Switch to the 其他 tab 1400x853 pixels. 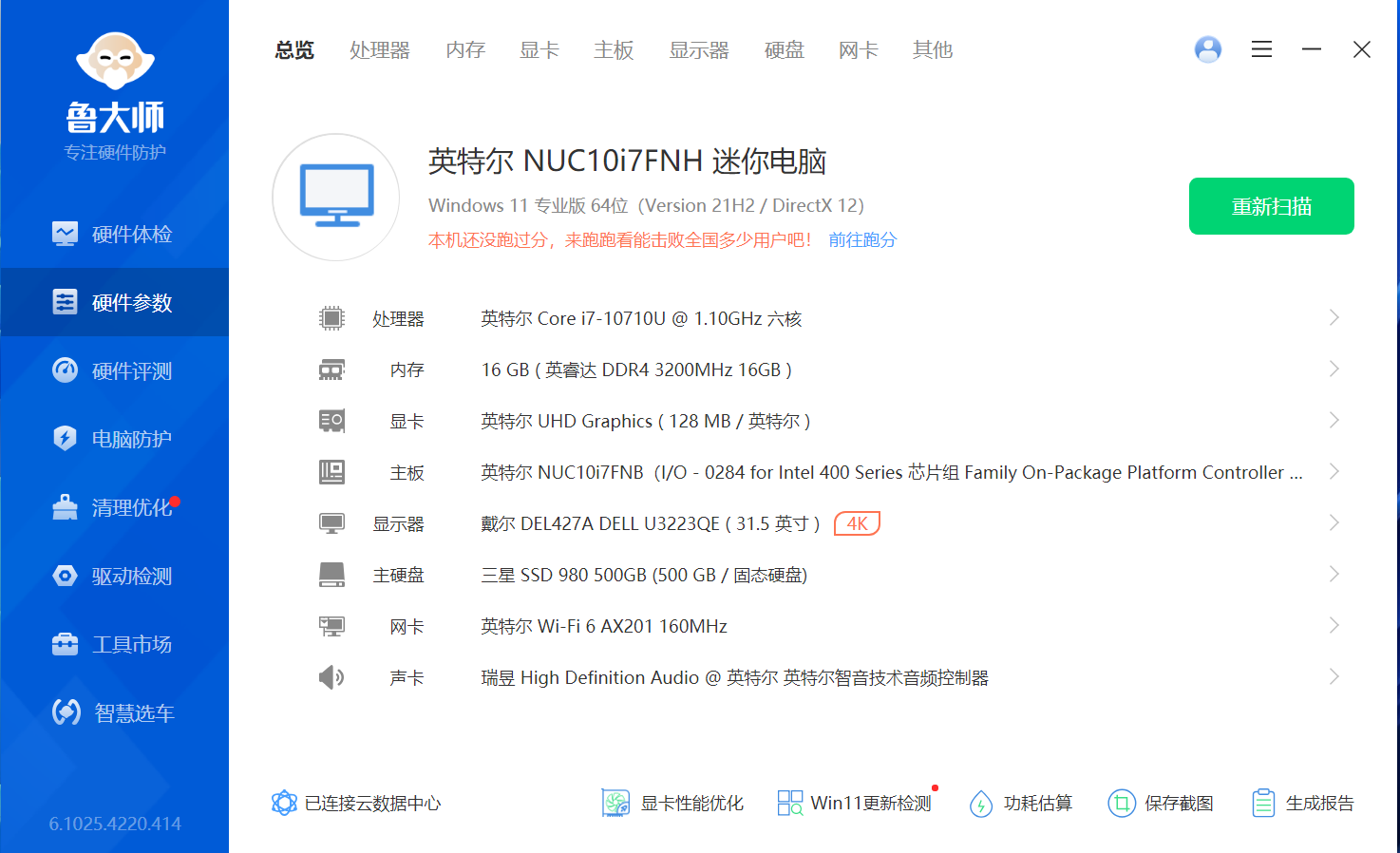[933, 50]
